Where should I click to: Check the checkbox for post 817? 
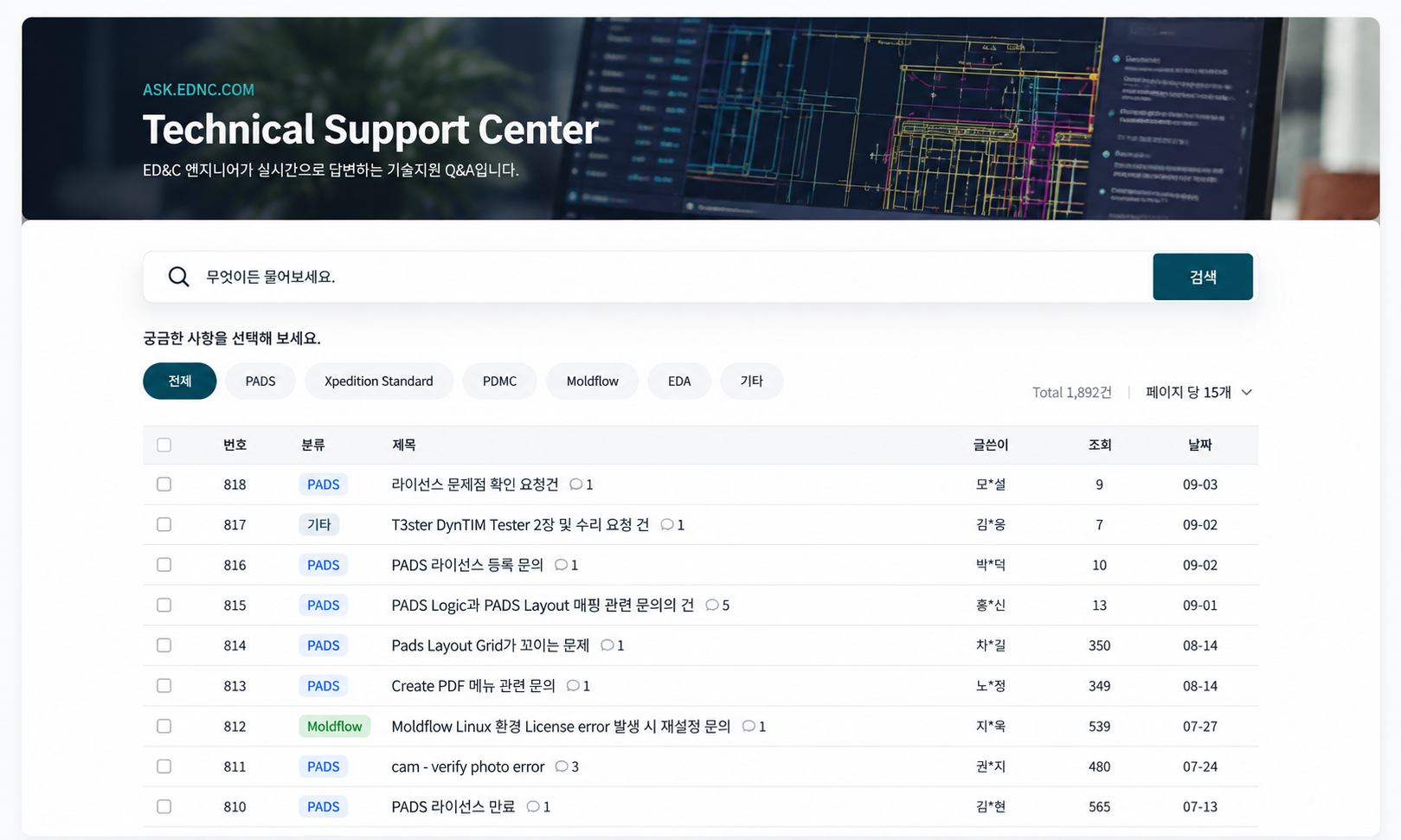[x=164, y=524]
